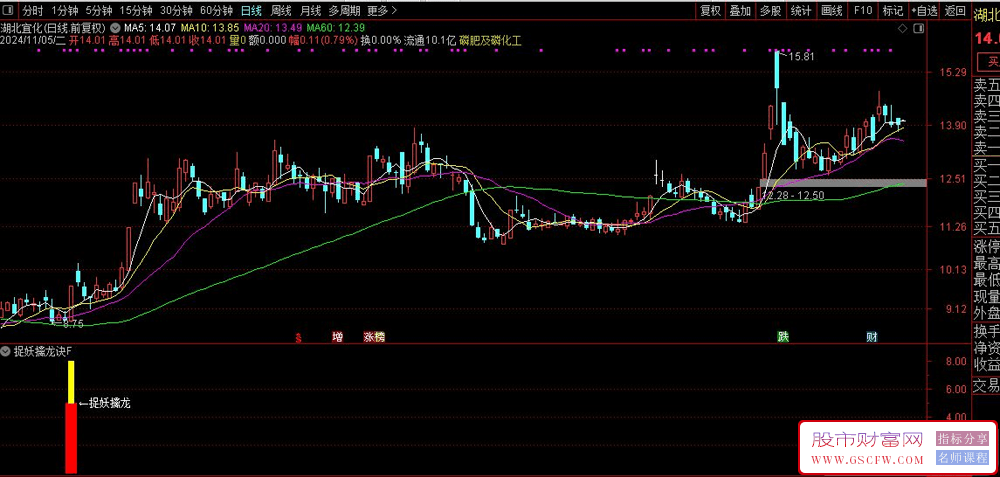Open the 多周期 multi-period view
1000x477 pixels.
coord(344,10)
